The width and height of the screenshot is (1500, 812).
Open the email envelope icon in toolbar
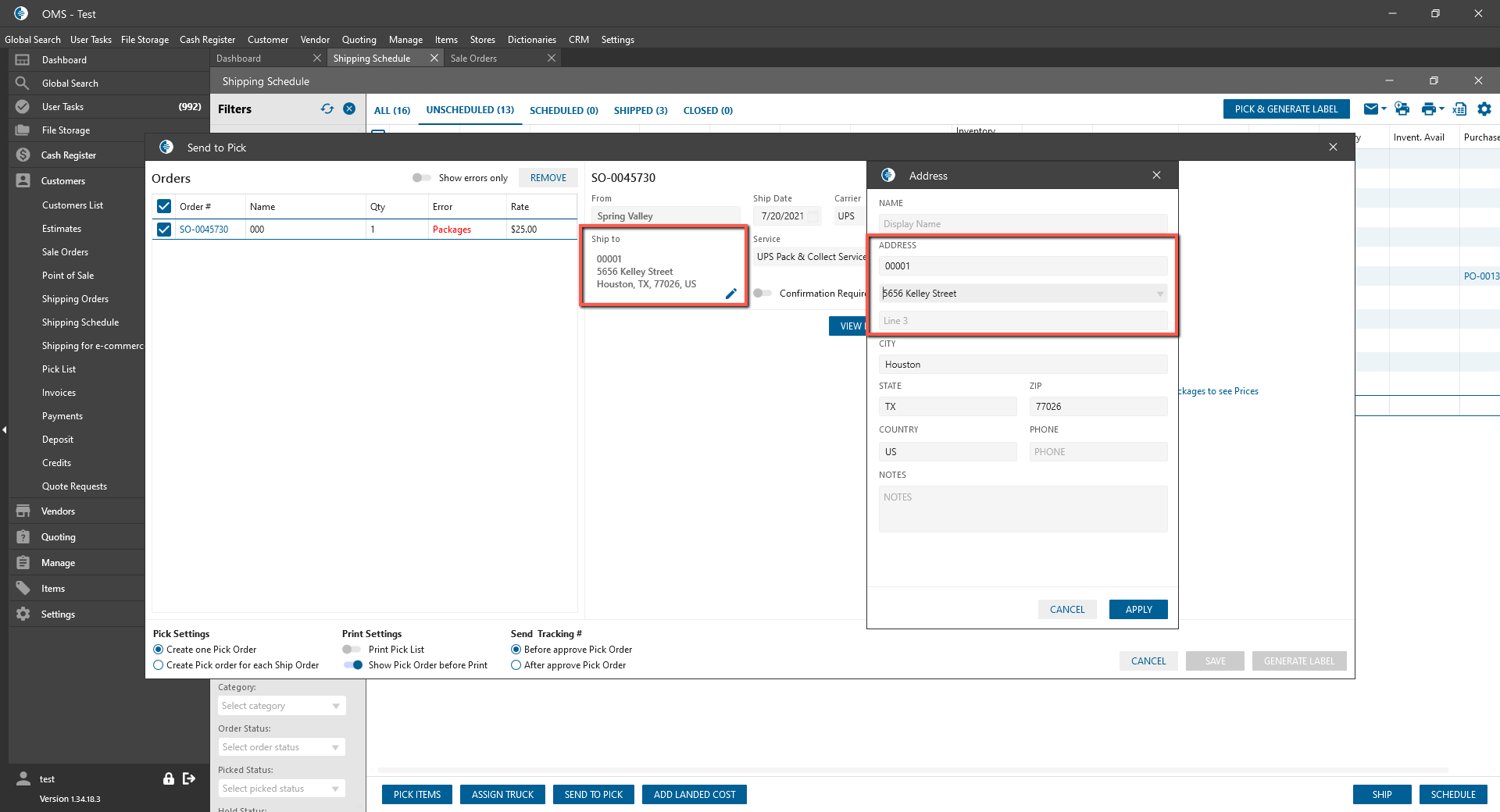coord(1370,109)
